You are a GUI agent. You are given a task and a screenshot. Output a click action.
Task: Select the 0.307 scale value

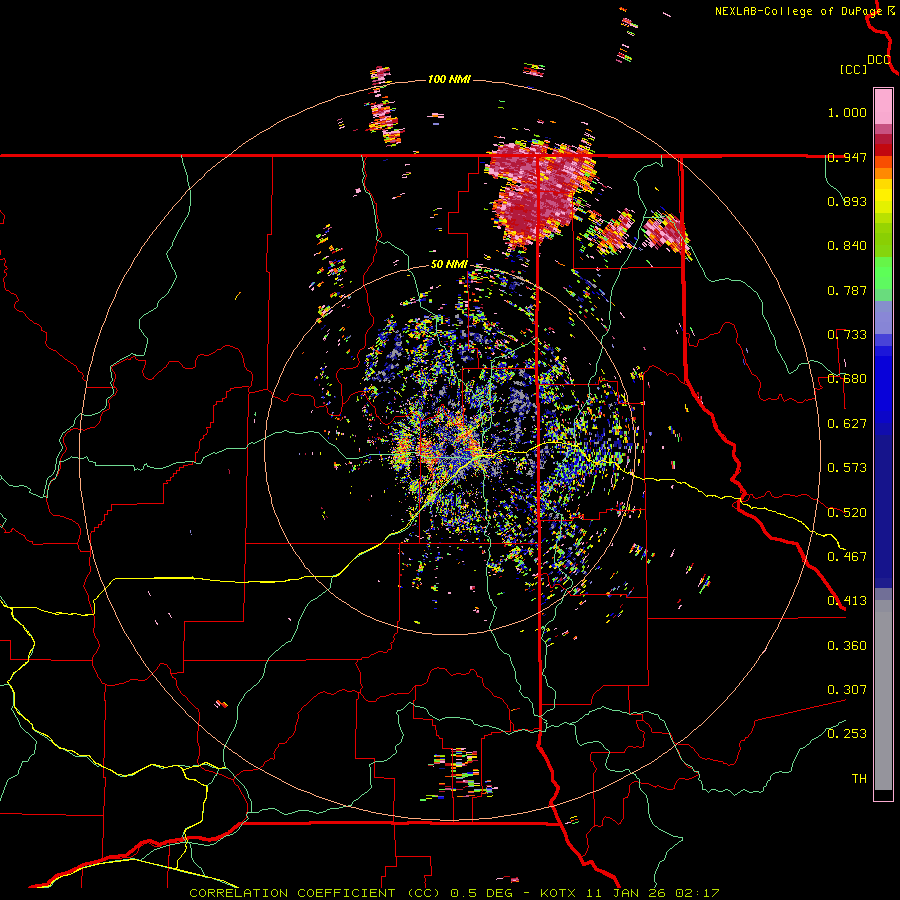point(847,689)
